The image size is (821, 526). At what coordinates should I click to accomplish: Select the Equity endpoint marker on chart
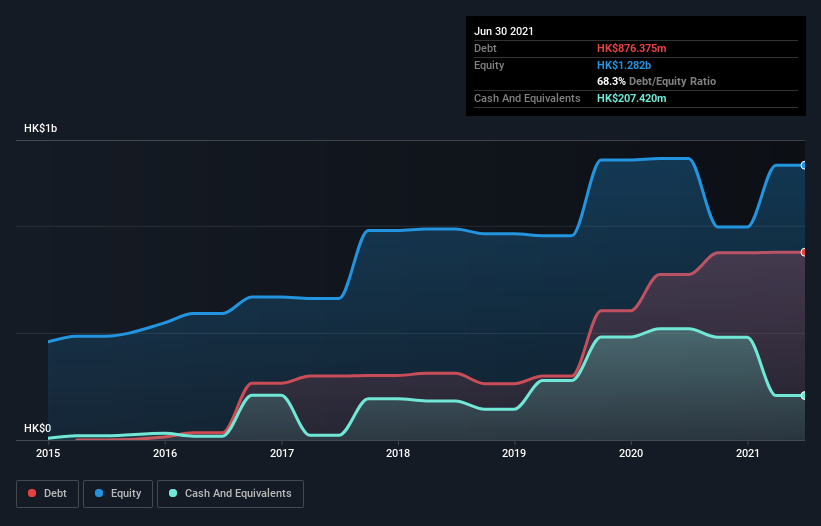[x=804, y=165]
